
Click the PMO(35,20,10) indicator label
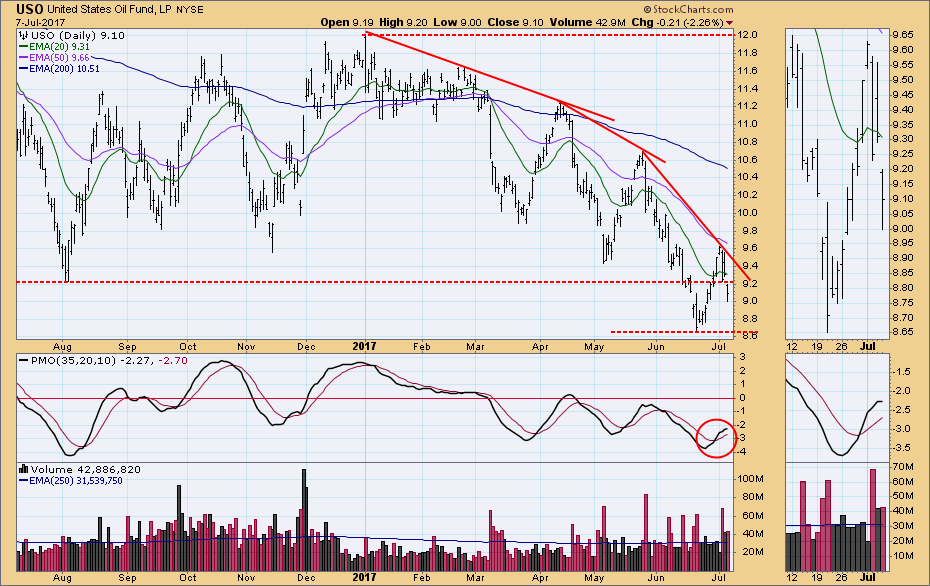pos(73,360)
